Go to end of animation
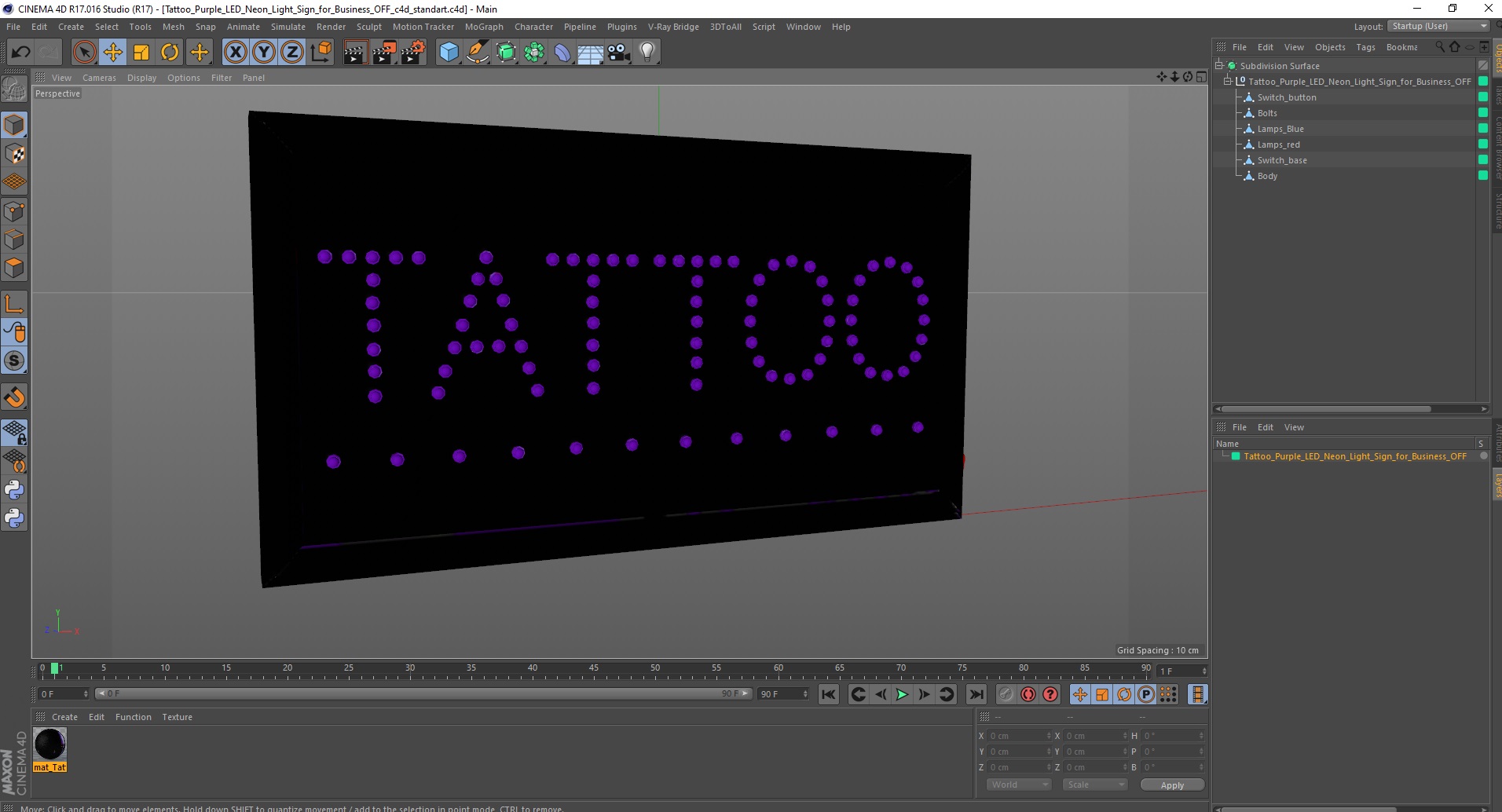Viewport: 1502px width, 812px height. pos(976,694)
